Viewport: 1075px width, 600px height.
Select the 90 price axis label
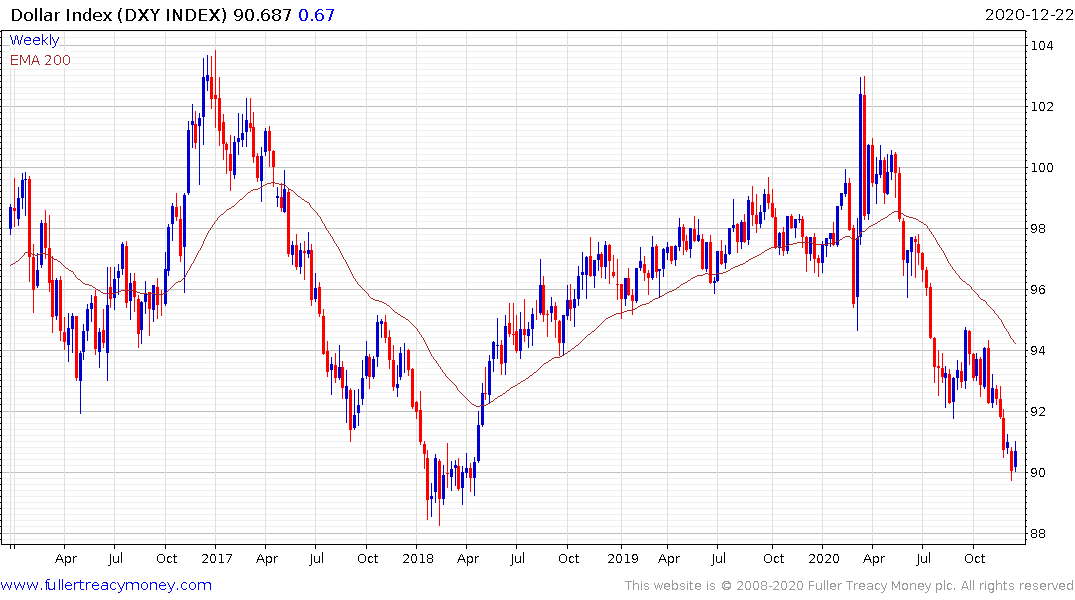point(1038,473)
